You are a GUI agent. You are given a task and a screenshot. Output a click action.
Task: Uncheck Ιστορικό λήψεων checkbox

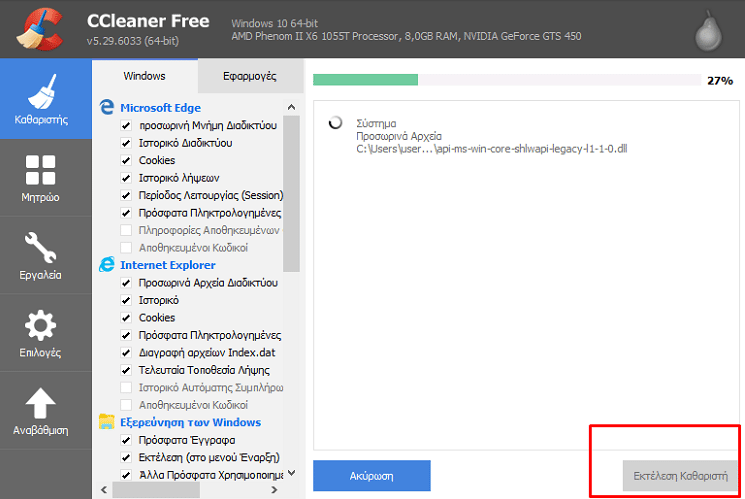tap(126, 178)
